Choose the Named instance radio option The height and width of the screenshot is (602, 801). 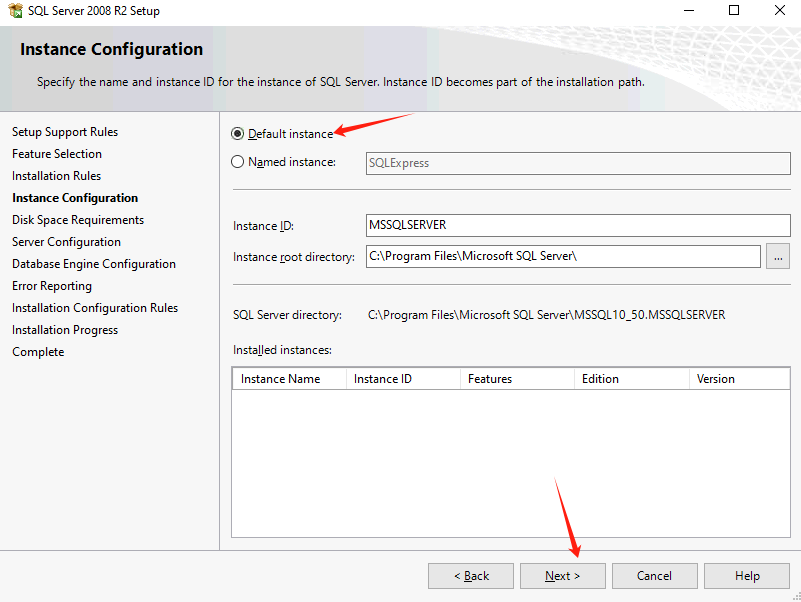click(x=238, y=162)
